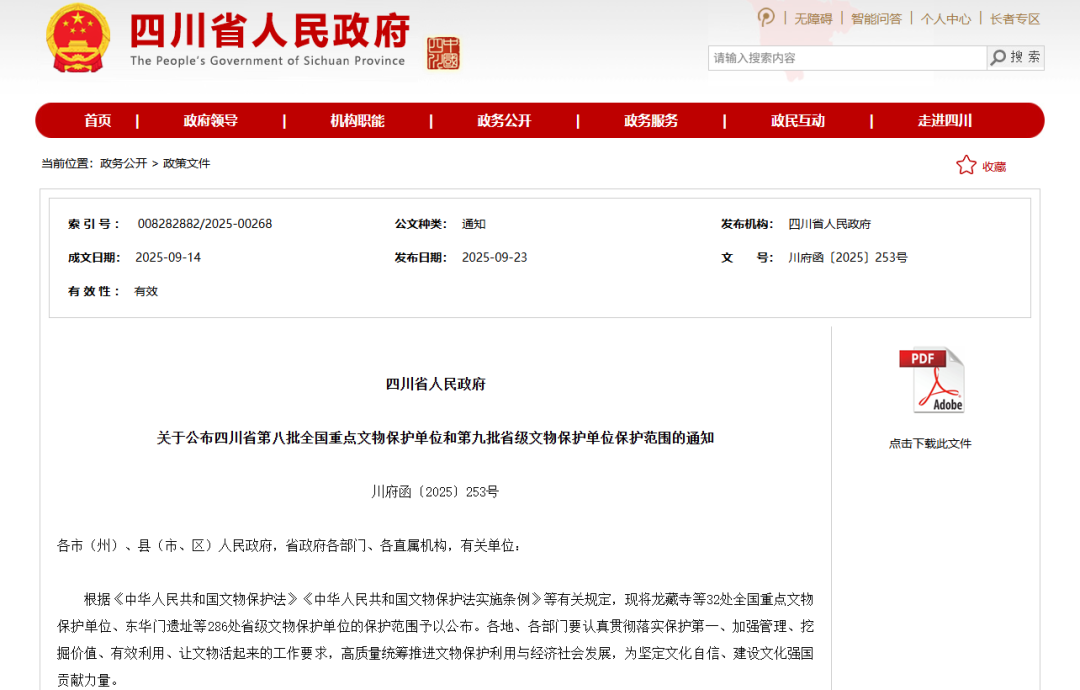Click the red Sichuan seal icon
Viewport: 1080px width, 690px height.
coord(443,53)
